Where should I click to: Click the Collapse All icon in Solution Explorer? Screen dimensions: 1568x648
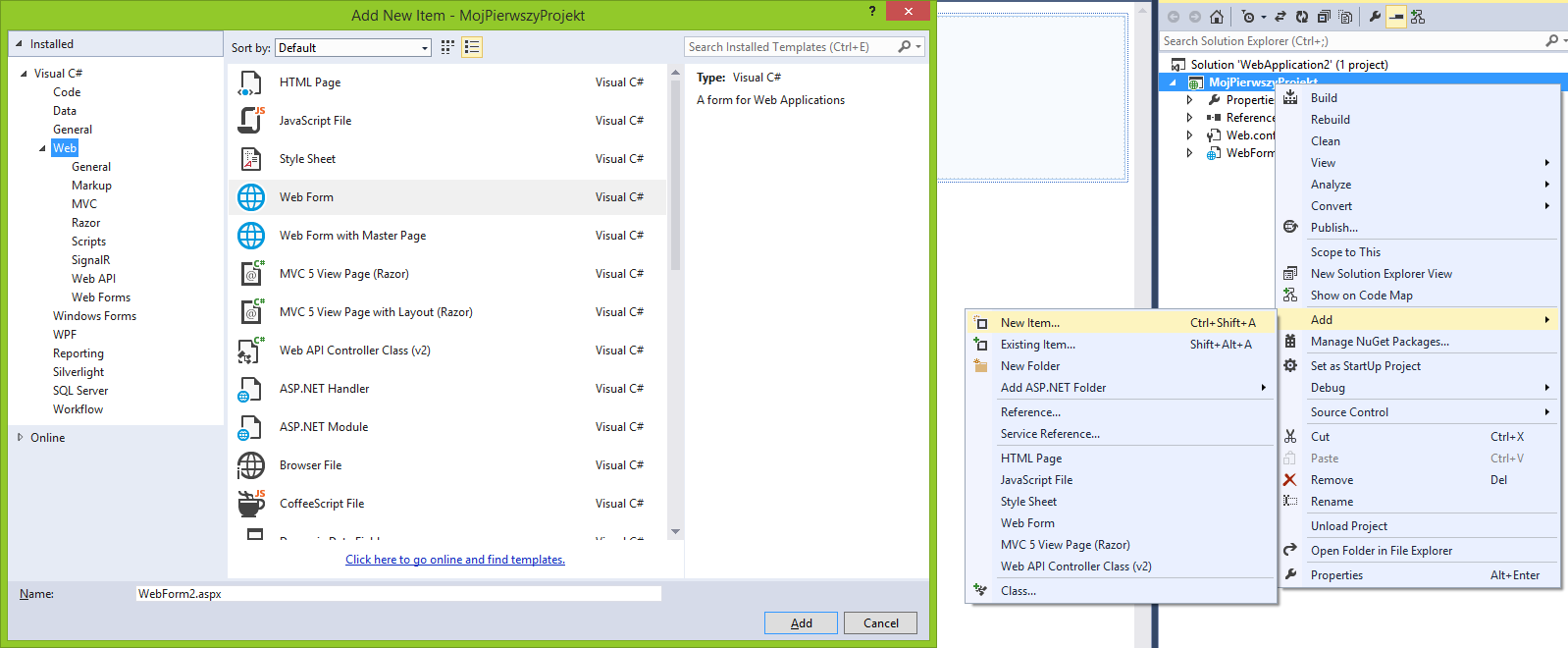tap(1324, 17)
